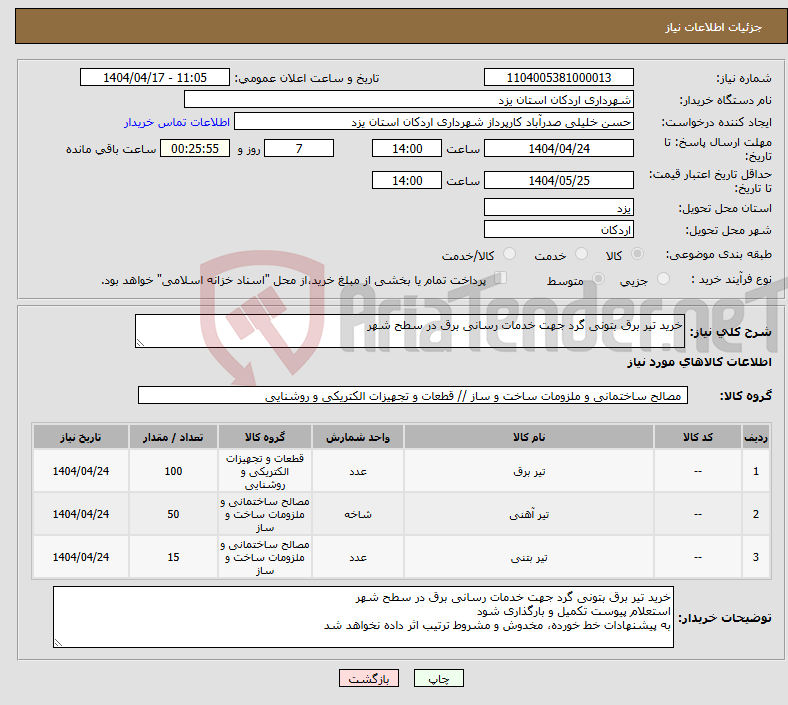Click the building materials group cell in the تیر بتنی row
The height and width of the screenshot is (705, 788).
pos(265,557)
